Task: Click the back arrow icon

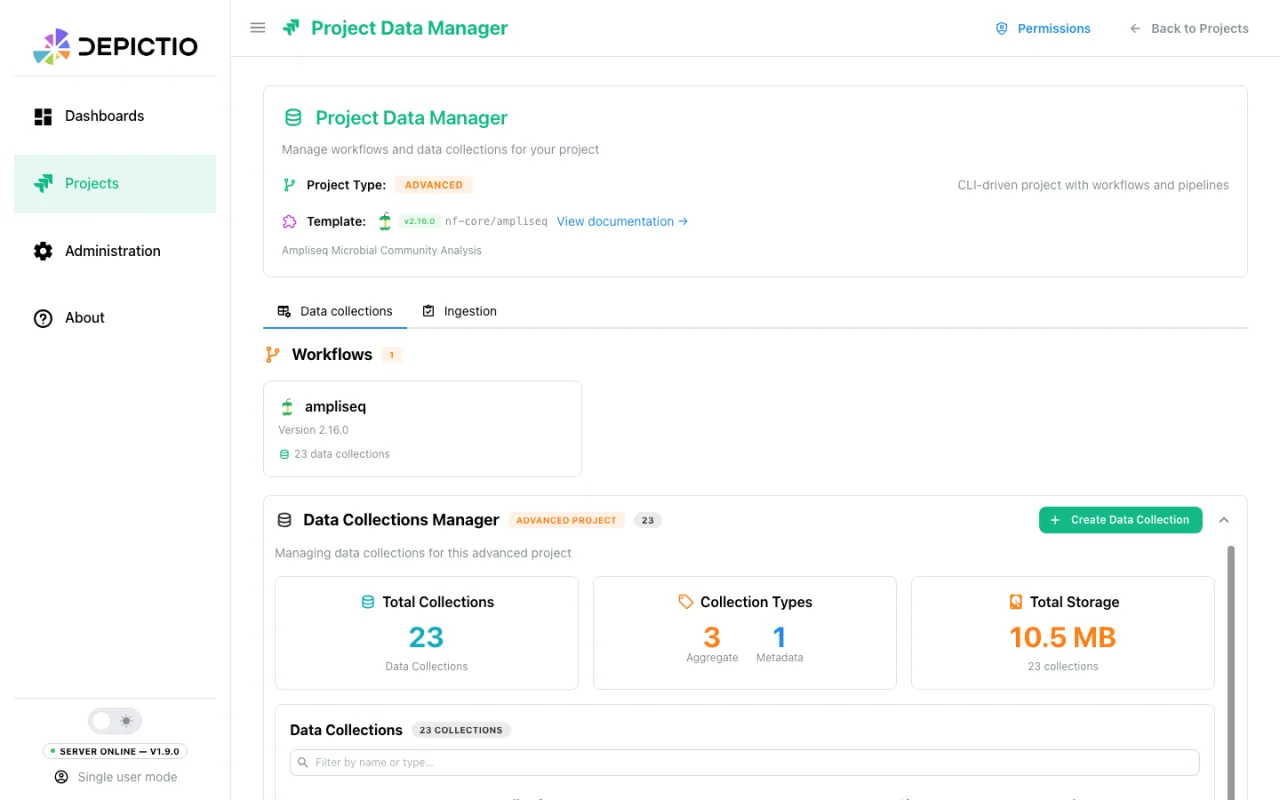Action: [1135, 29]
